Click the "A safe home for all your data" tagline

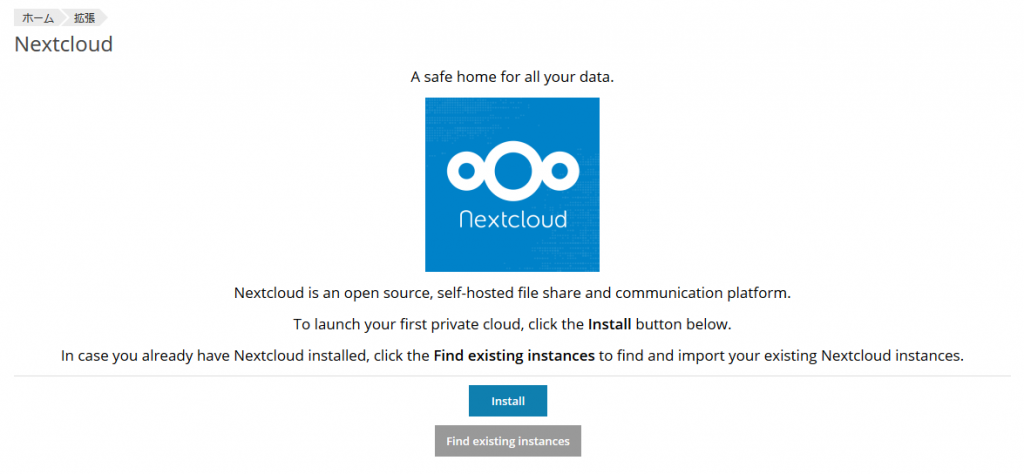[x=512, y=77]
